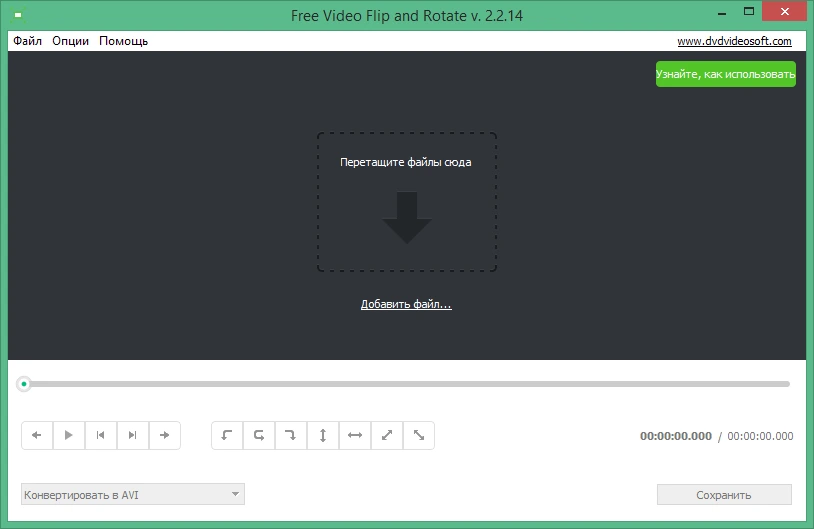Click the Добавить файл link
This screenshot has width=814, height=529.
[406, 304]
